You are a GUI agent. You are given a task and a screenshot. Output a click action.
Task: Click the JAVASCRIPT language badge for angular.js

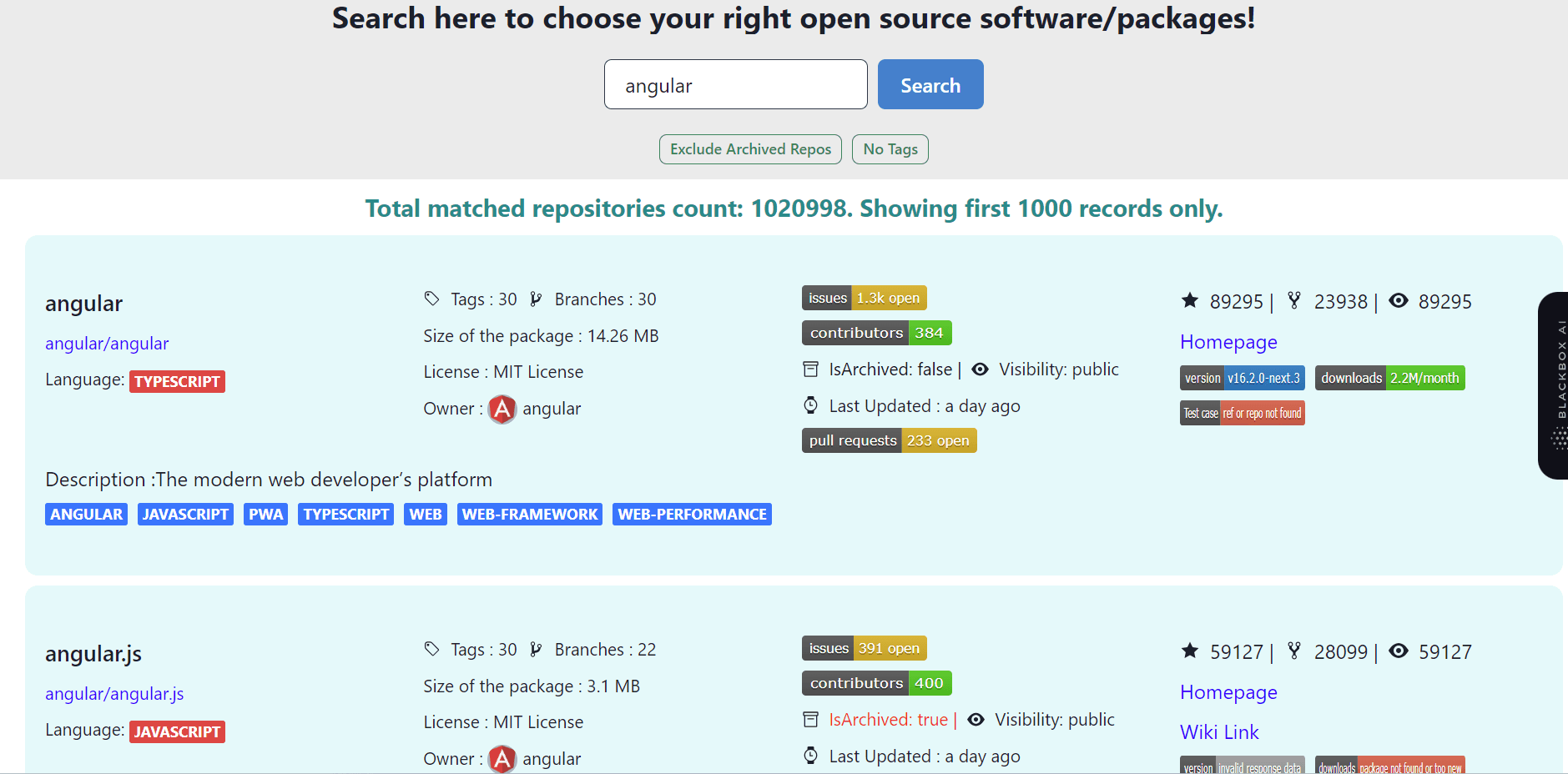click(177, 731)
